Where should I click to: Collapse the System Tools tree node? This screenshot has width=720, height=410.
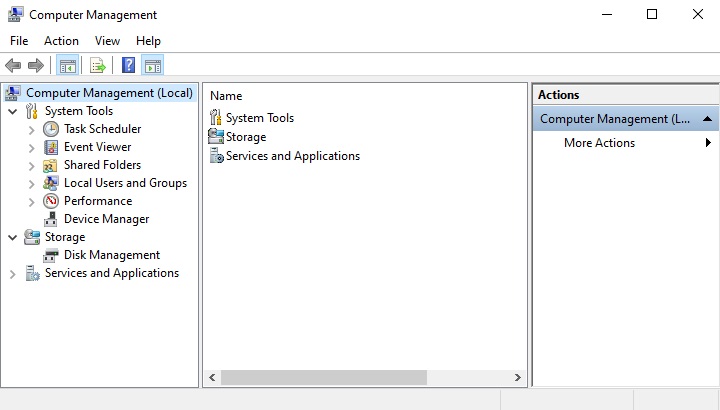point(12,111)
